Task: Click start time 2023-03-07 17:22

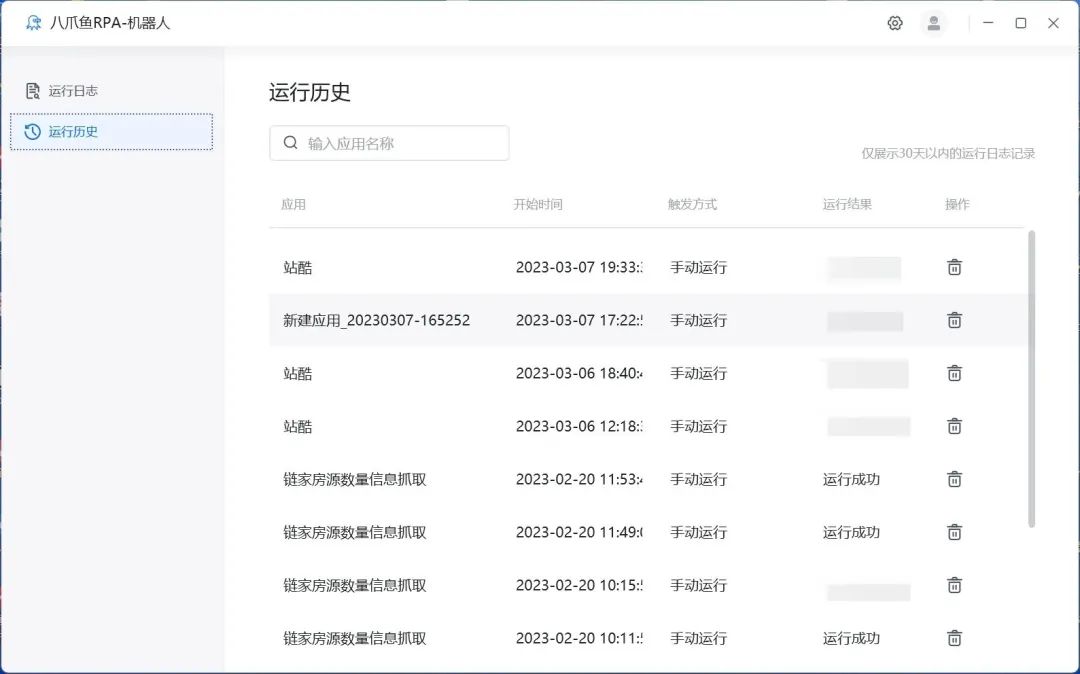Action: (579, 320)
